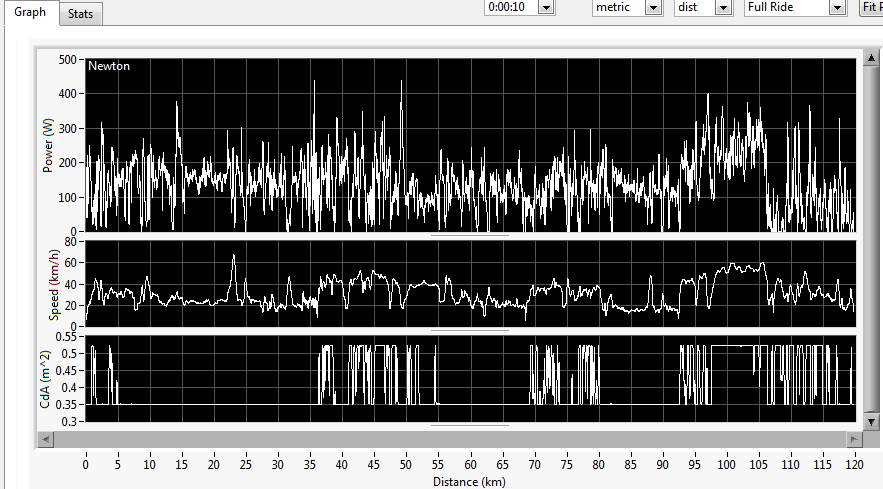The image size is (883, 489).
Task: Open the dist x-axis dropdown
Action: (x=720, y=7)
